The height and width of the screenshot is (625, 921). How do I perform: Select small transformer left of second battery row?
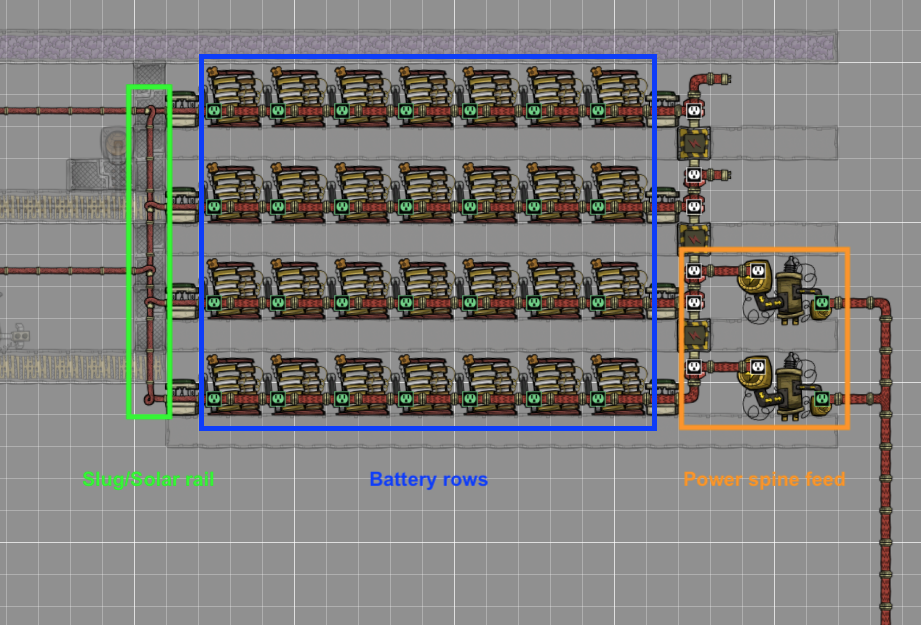(x=184, y=204)
